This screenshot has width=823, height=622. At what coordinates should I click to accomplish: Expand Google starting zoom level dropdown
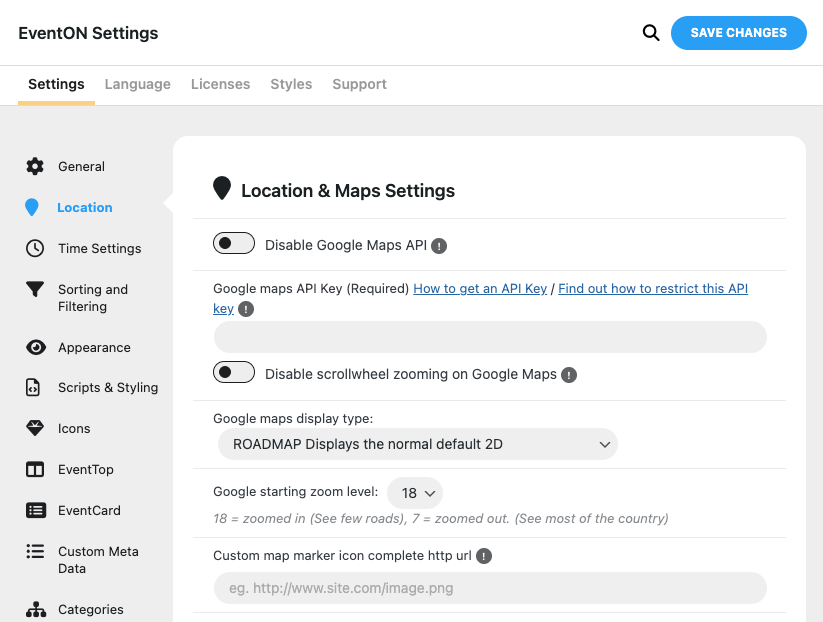415,493
